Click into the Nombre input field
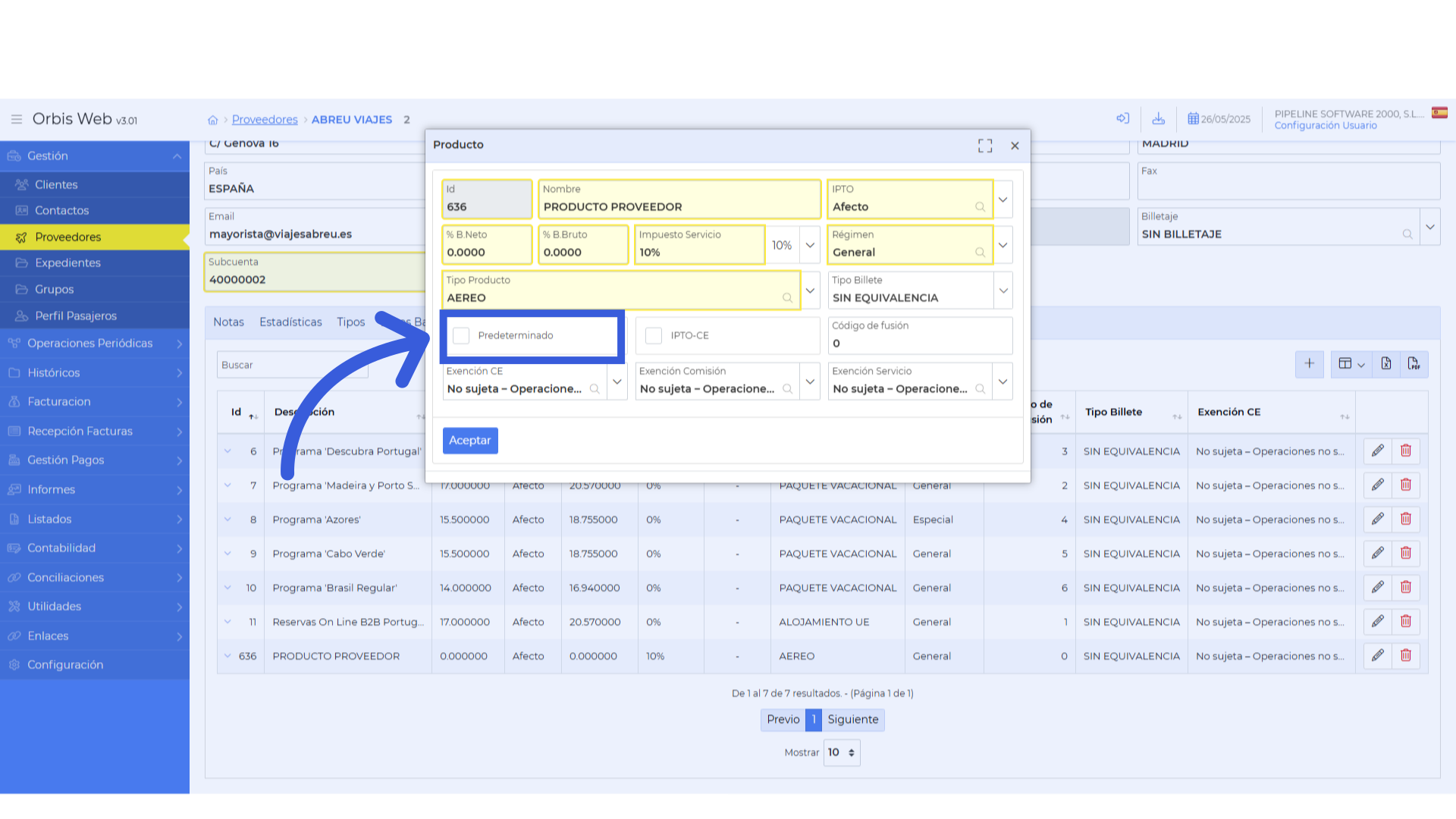 click(679, 199)
